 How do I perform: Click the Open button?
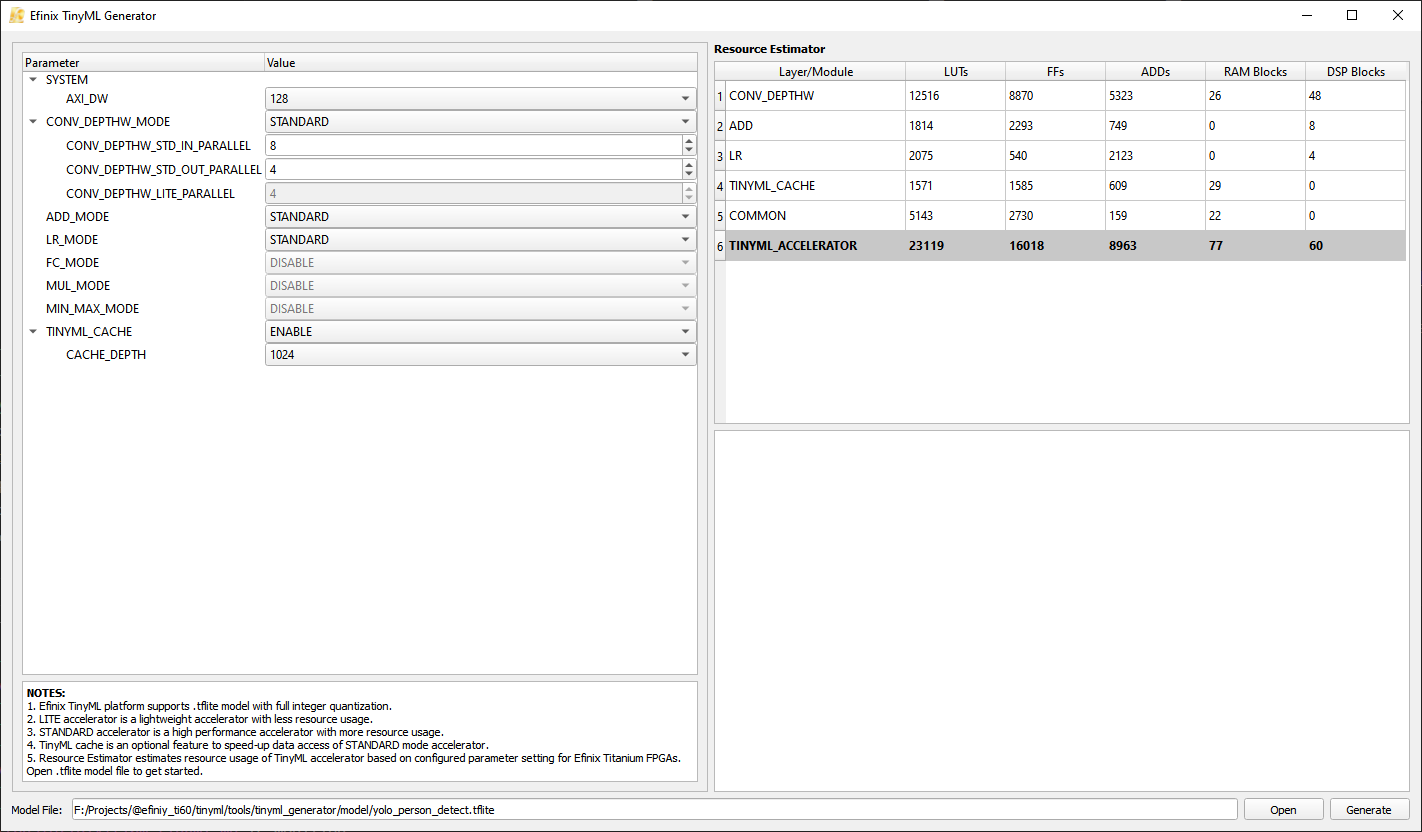point(1283,810)
